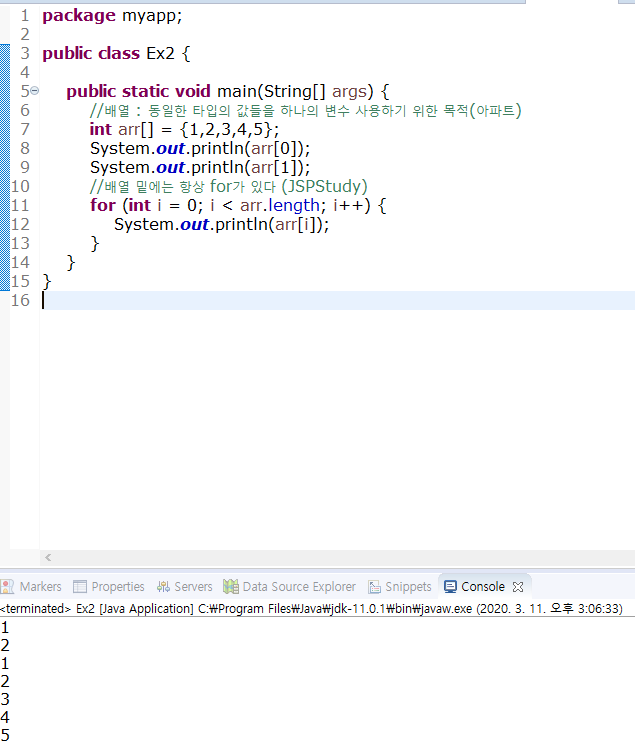
Task: Click the for loop header line
Action: [238, 205]
